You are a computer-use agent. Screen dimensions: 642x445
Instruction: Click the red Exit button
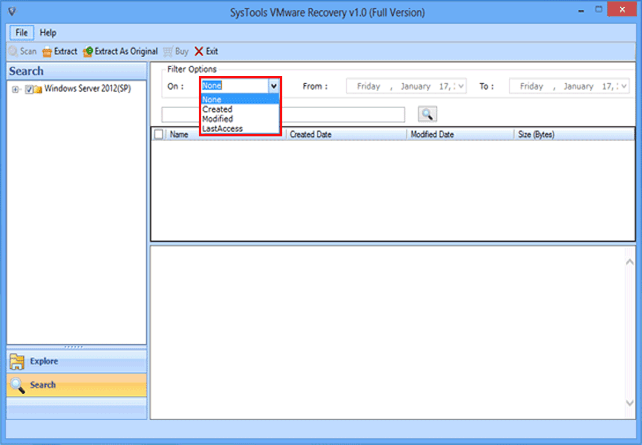206,51
